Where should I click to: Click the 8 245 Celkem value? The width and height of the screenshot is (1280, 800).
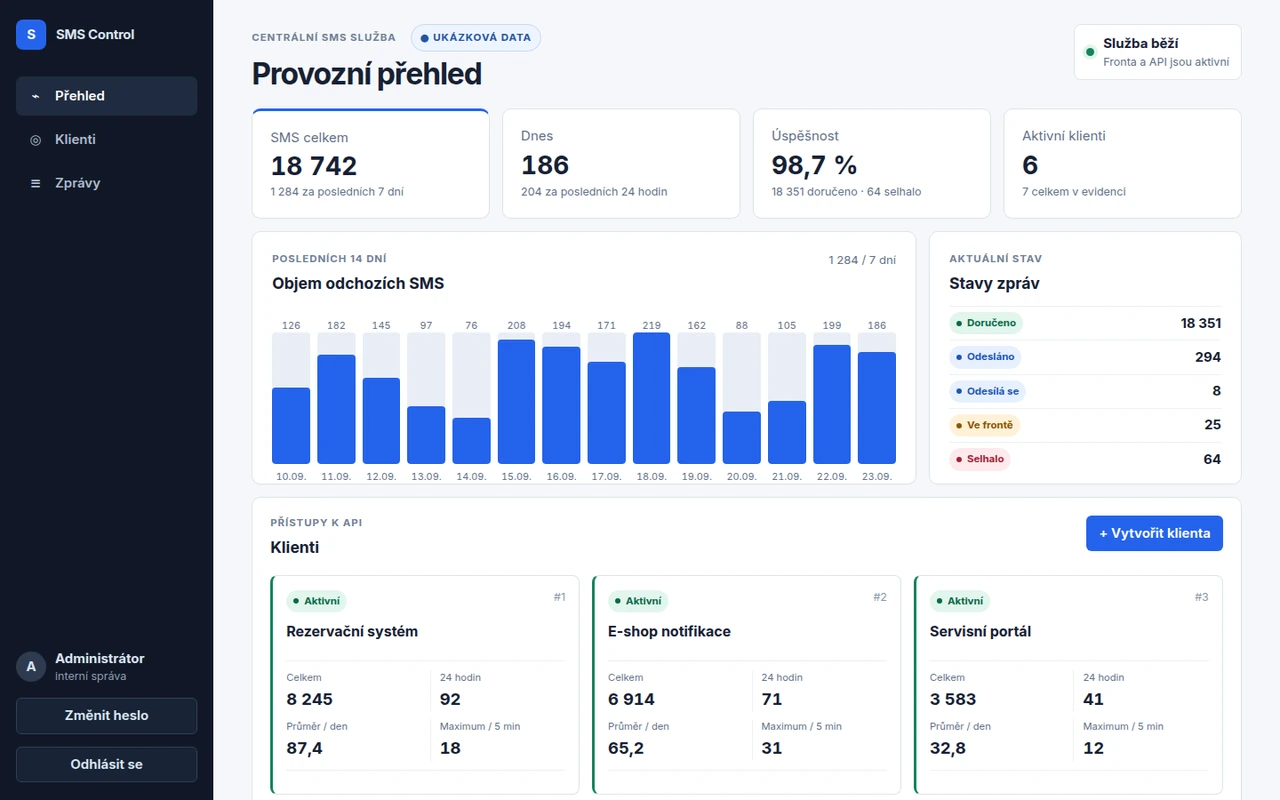click(309, 699)
